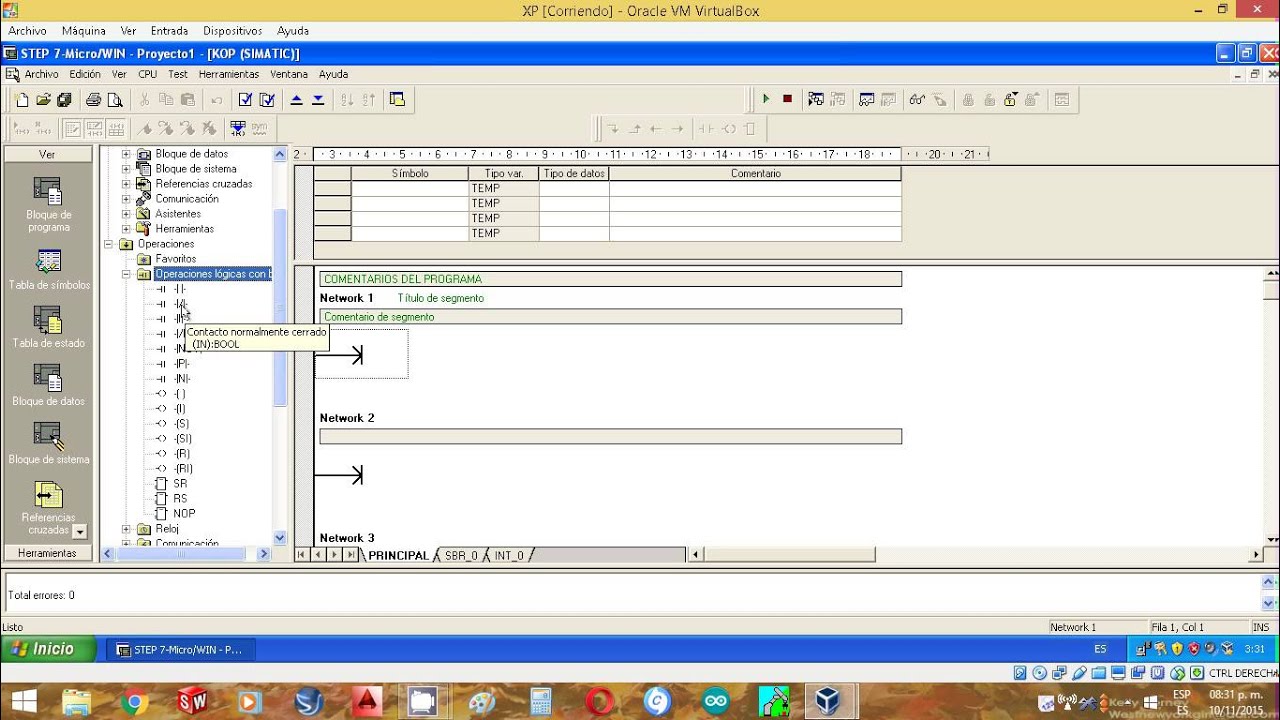Open the Edición menu

point(85,74)
